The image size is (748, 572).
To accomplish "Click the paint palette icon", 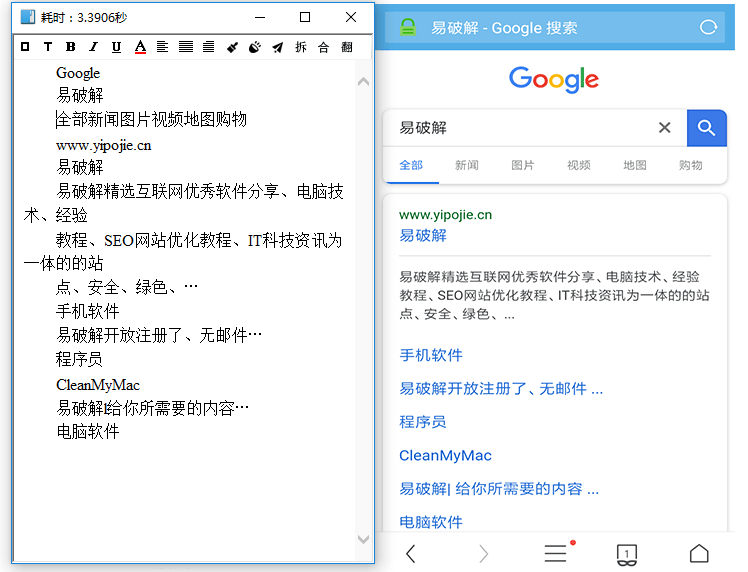I will coord(255,47).
